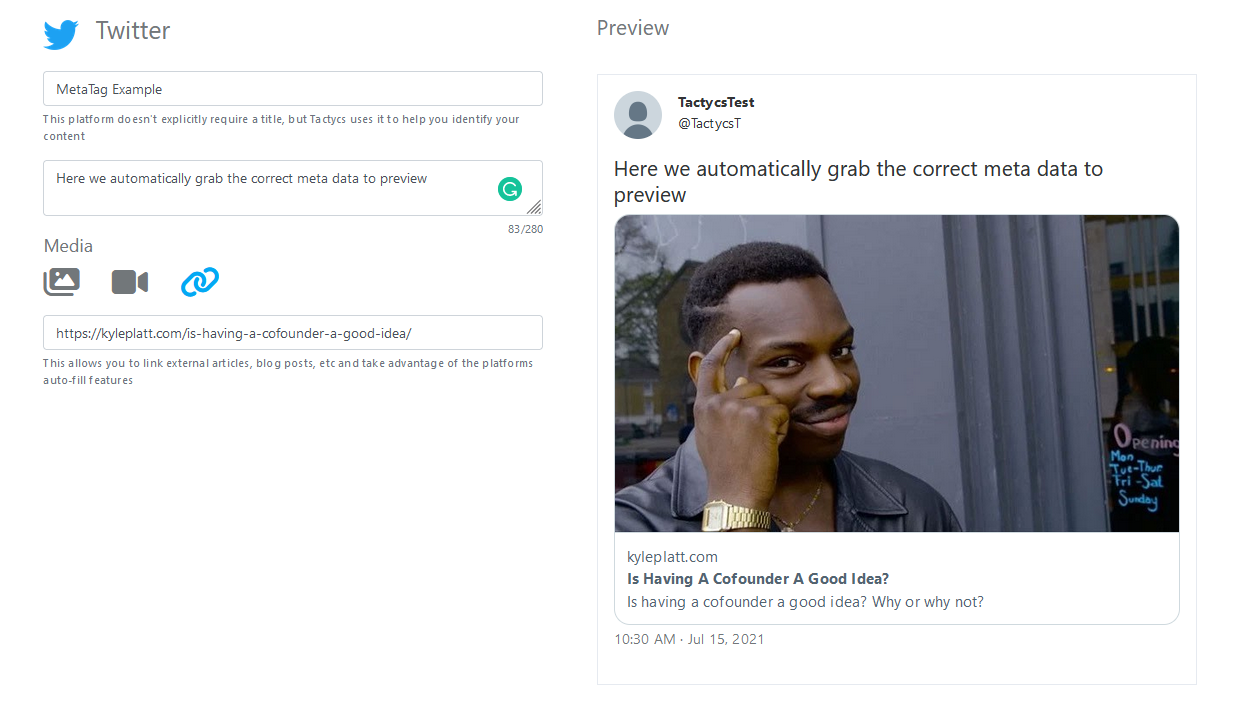Click the TactycsTest display name
1246x707 pixels.
pyautogui.click(x=716, y=102)
